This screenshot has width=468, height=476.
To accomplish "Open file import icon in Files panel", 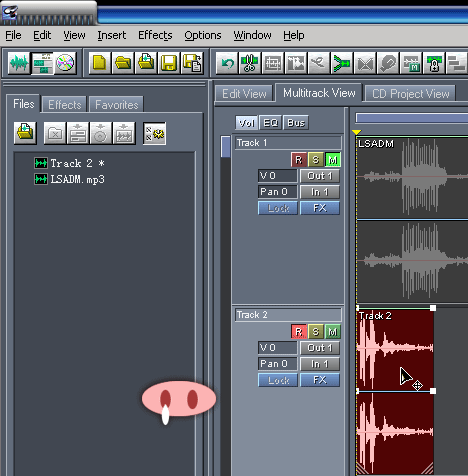I will coord(25,133).
